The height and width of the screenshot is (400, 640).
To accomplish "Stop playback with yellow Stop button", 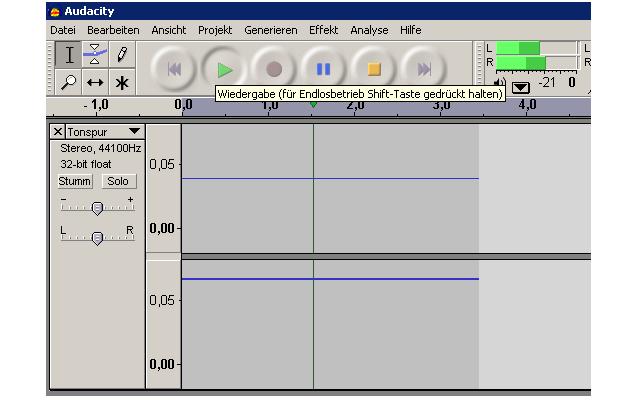I will (x=374, y=69).
